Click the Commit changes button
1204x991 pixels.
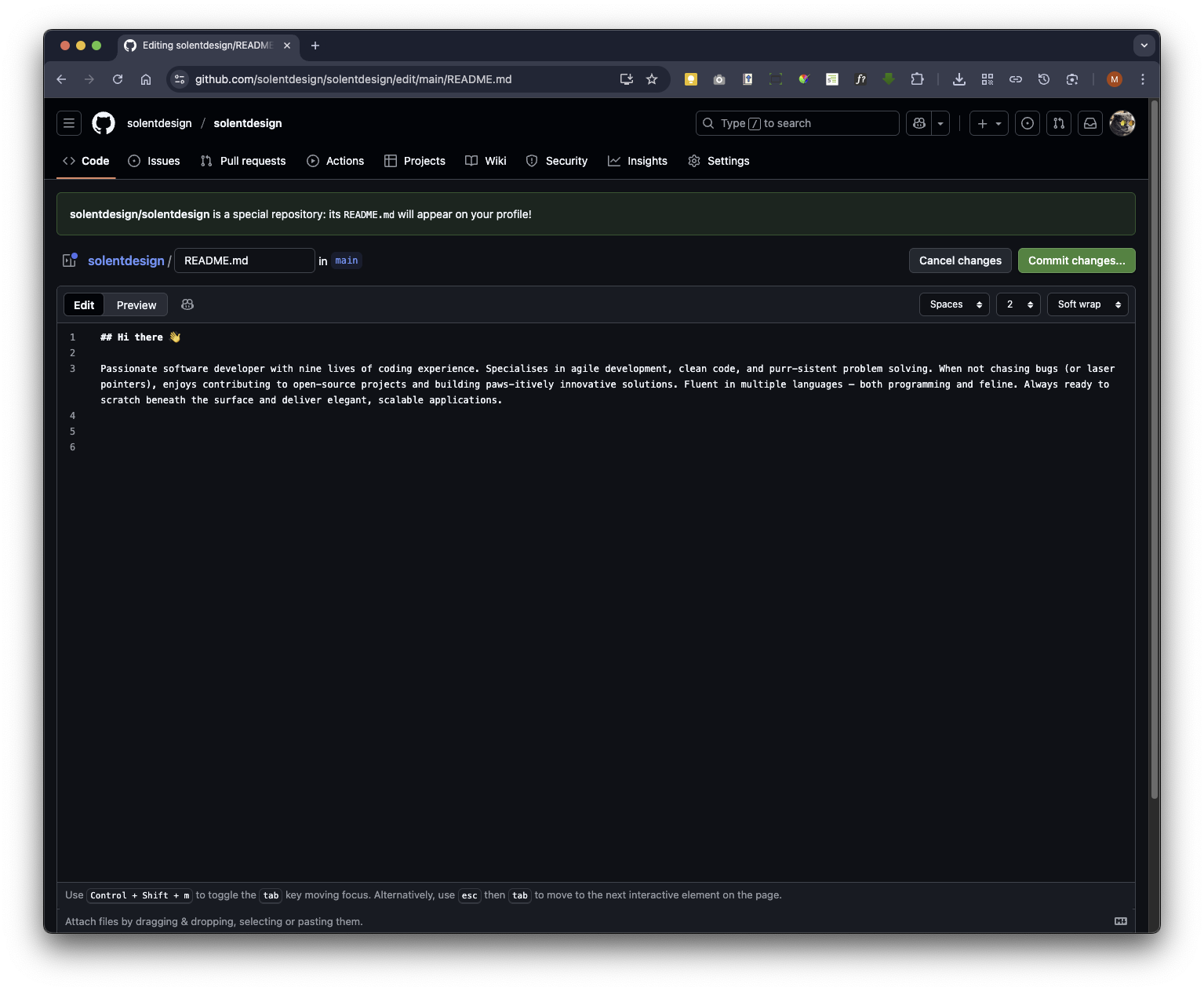1076,261
